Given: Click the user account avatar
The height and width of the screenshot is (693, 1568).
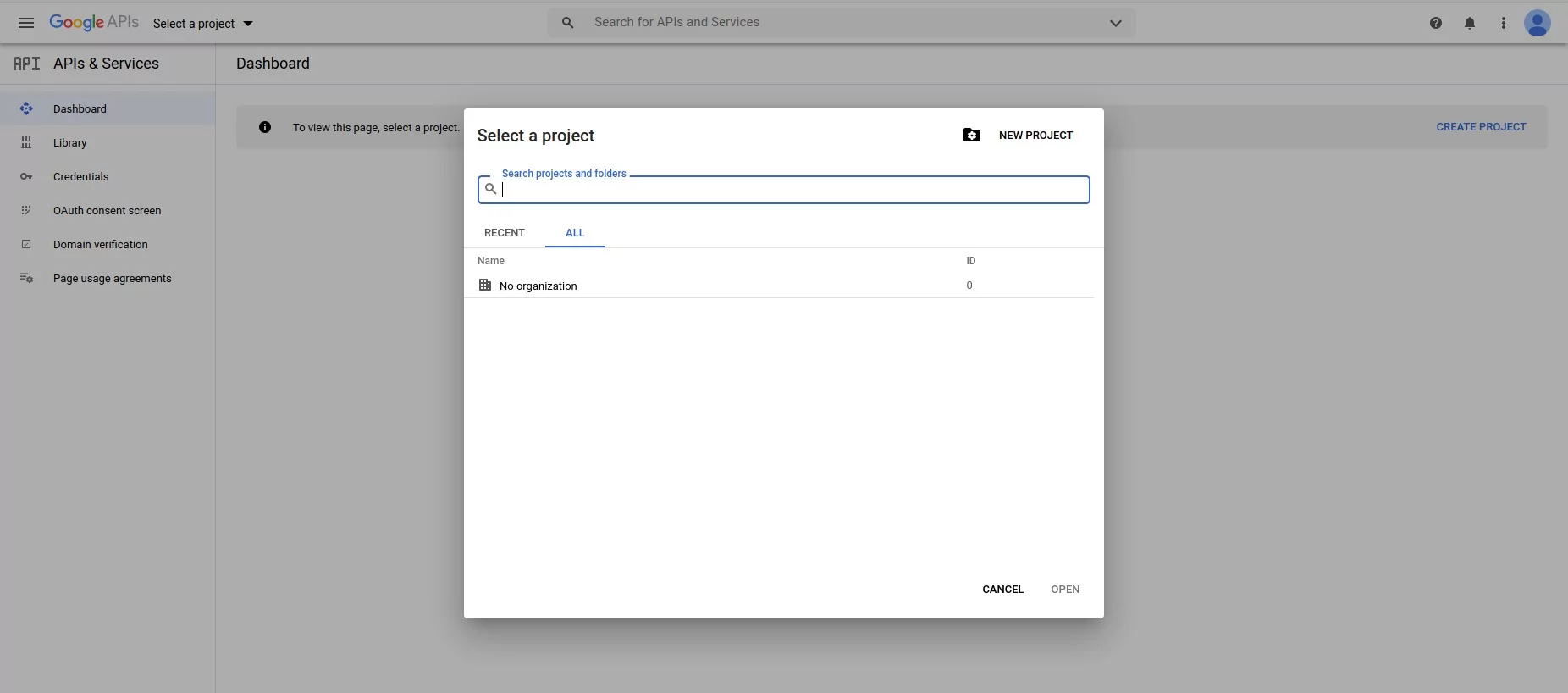Looking at the screenshot, I should coord(1538,23).
